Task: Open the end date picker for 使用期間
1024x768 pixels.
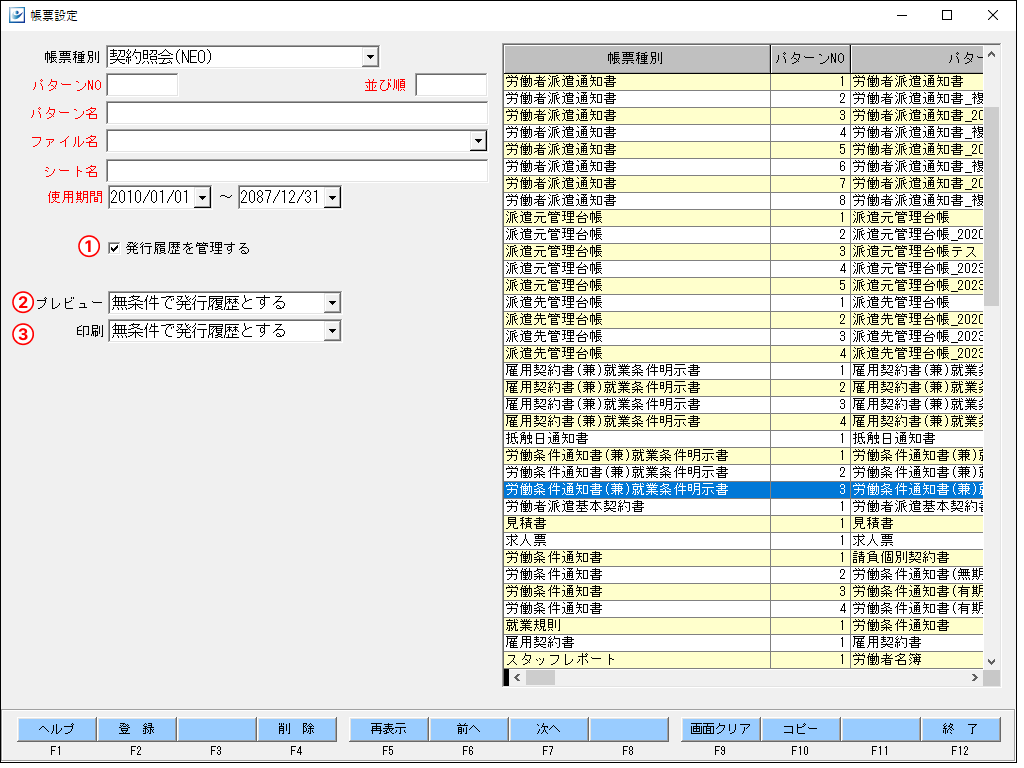Action: click(332, 198)
